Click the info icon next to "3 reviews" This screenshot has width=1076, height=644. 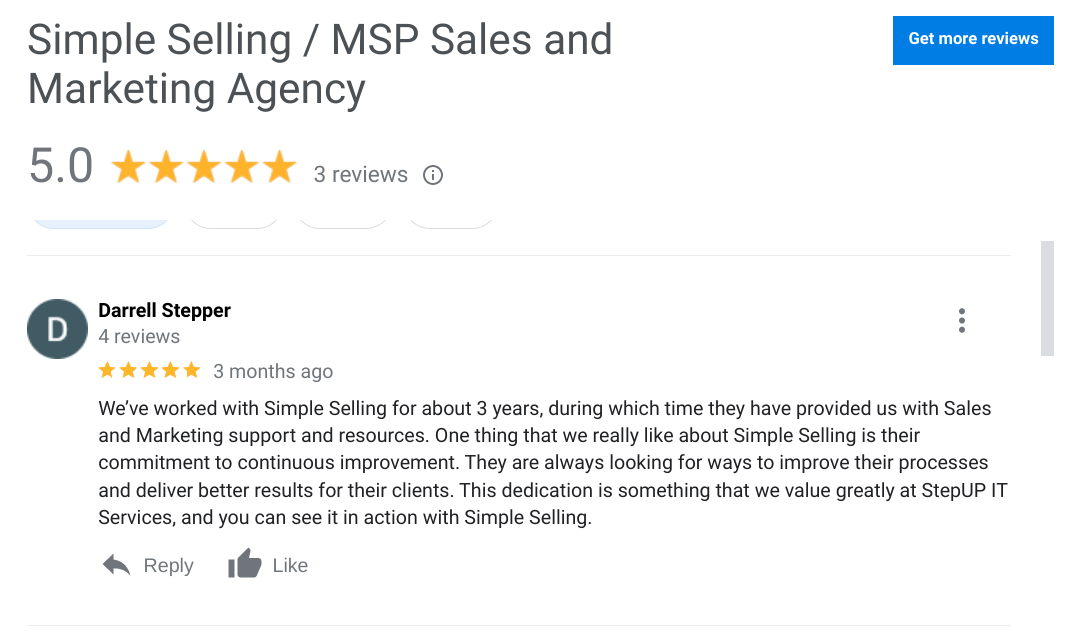pyautogui.click(x=432, y=175)
